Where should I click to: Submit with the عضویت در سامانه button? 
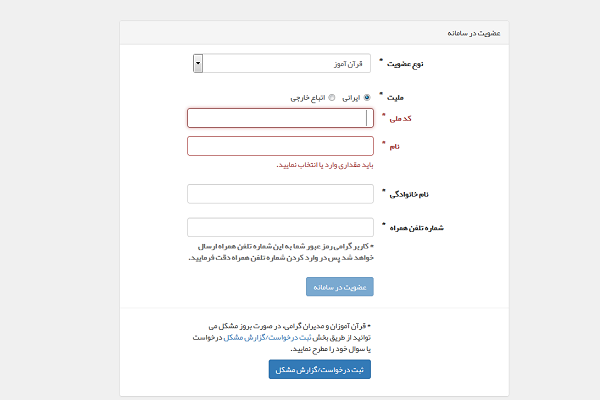point(340,287)
